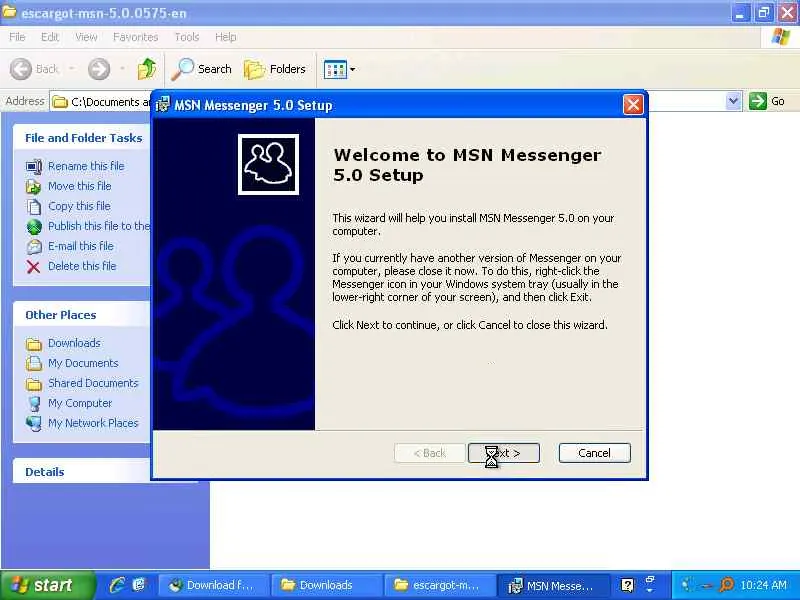Switch to MSN Messe... taskbar button
800x600 pixels.
[x=552, y=585]
